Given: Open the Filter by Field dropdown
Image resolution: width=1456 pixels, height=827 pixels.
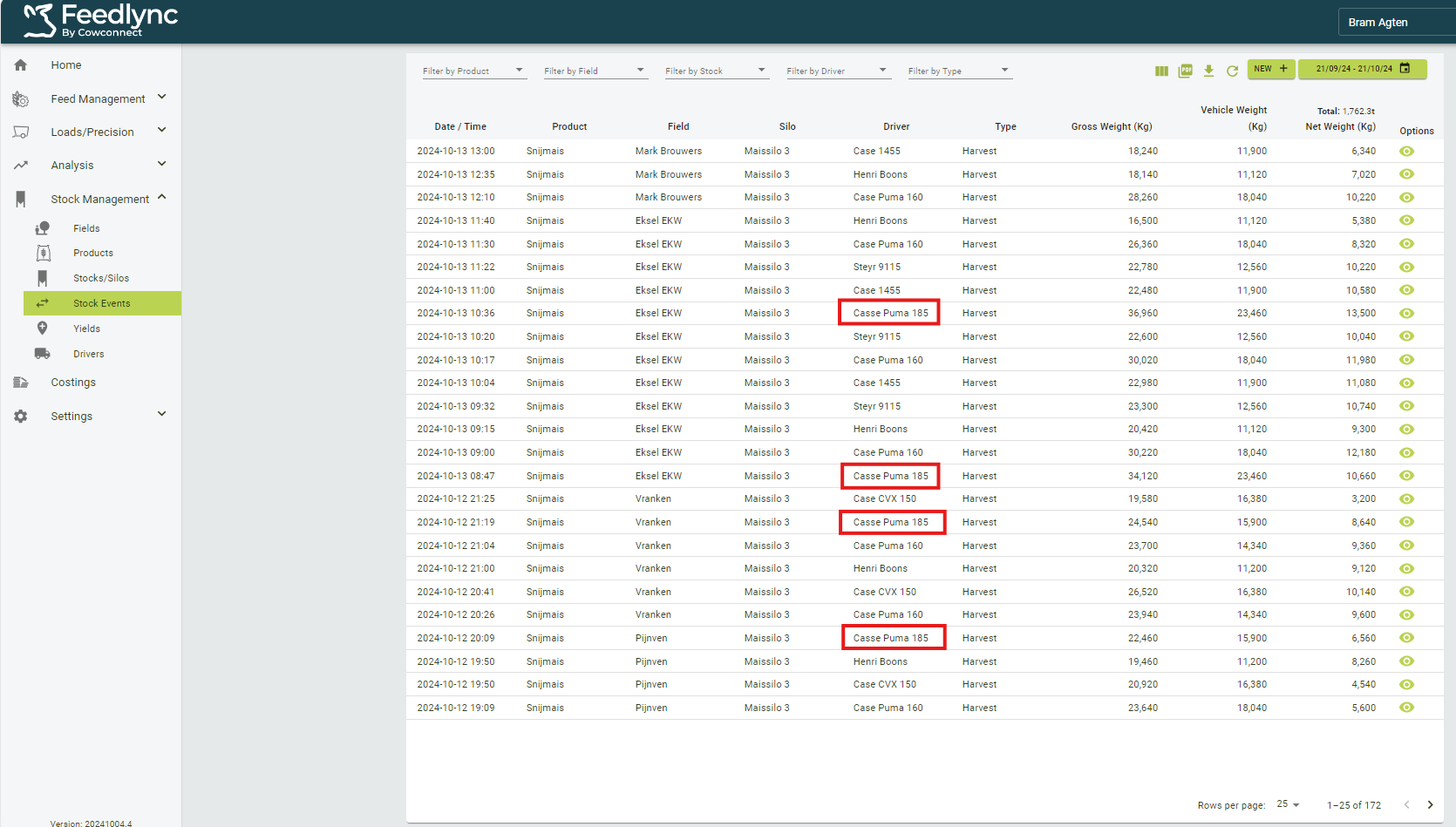Looking at the screenshot, I should tap(595, 71).
